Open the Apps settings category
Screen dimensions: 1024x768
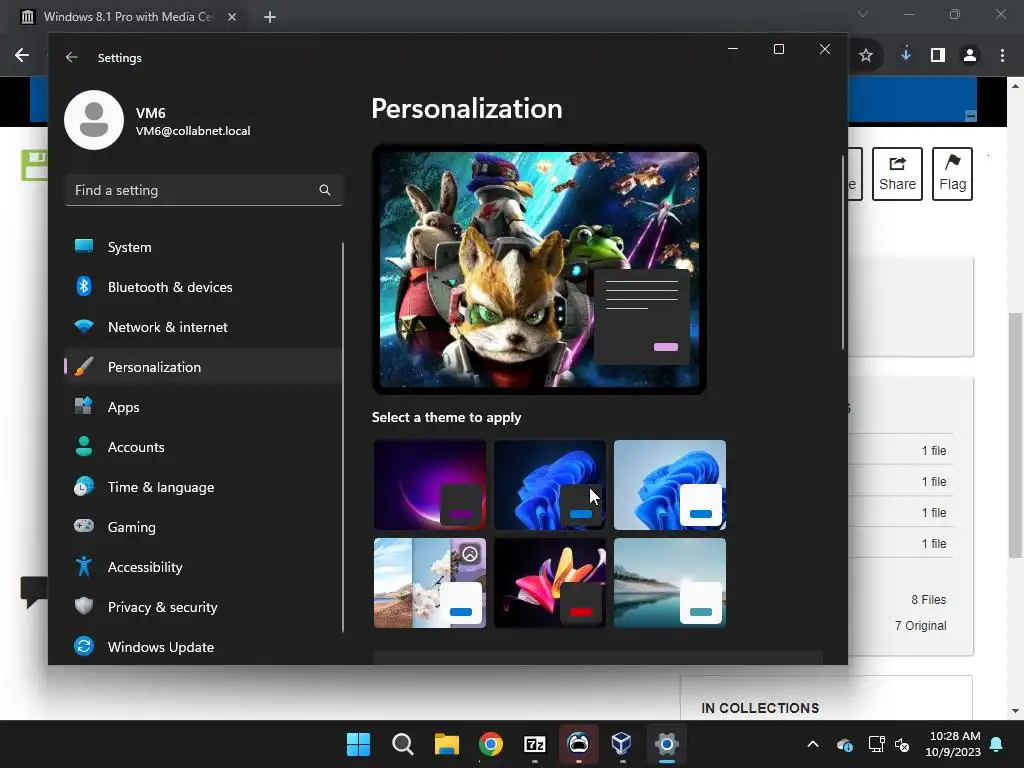click(202, 407)
